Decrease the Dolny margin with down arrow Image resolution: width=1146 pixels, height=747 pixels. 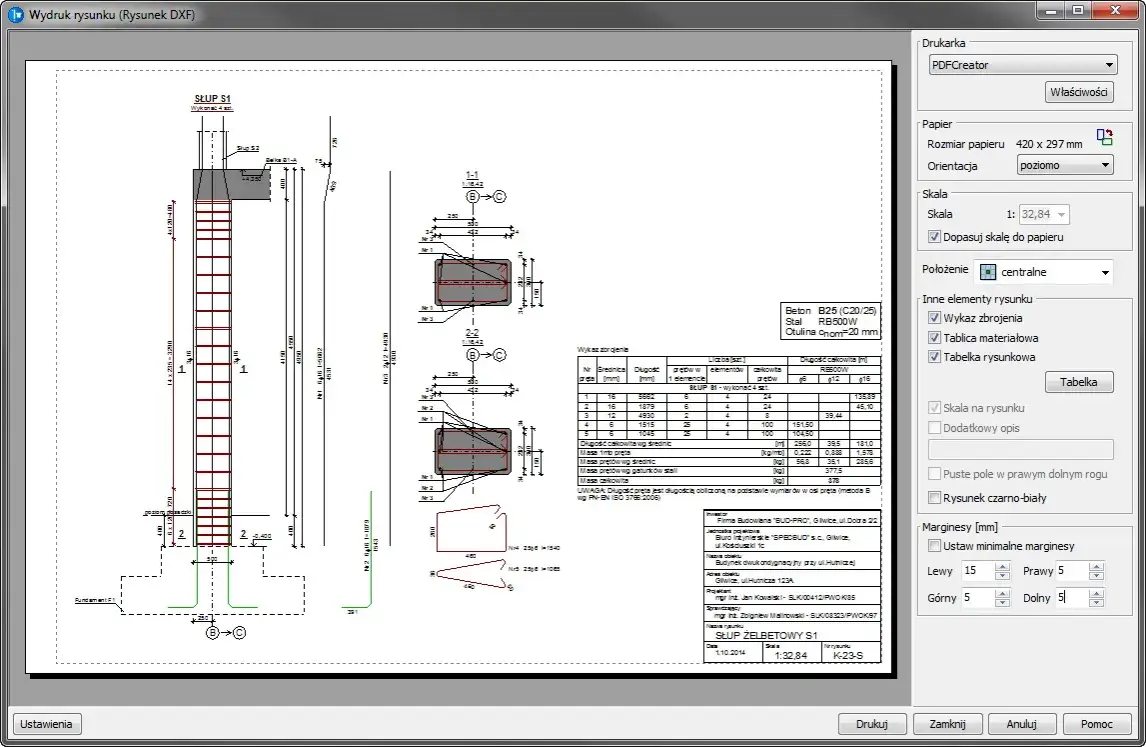point(1097,603)
